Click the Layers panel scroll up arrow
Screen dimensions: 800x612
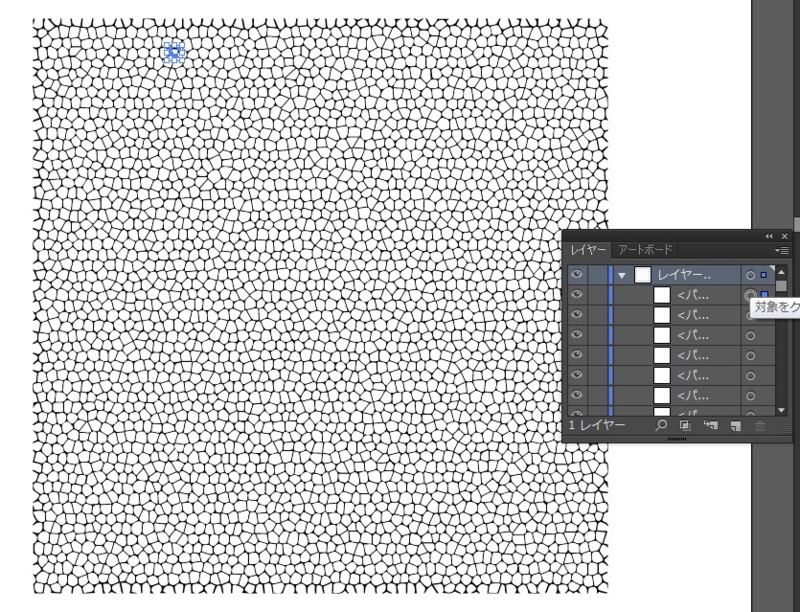[x=781, y=272]
